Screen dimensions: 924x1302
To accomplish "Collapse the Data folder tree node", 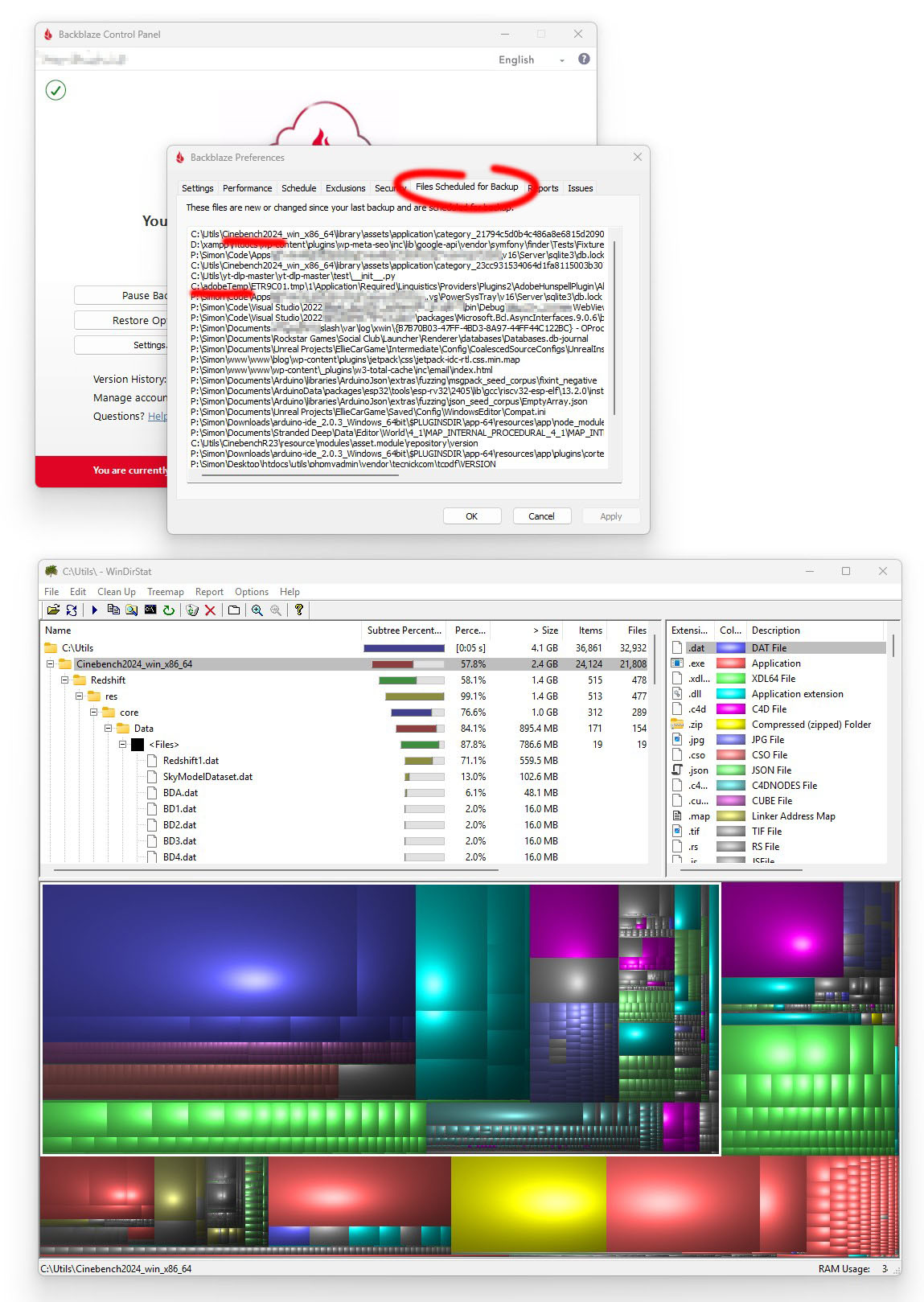I will 109,729.
